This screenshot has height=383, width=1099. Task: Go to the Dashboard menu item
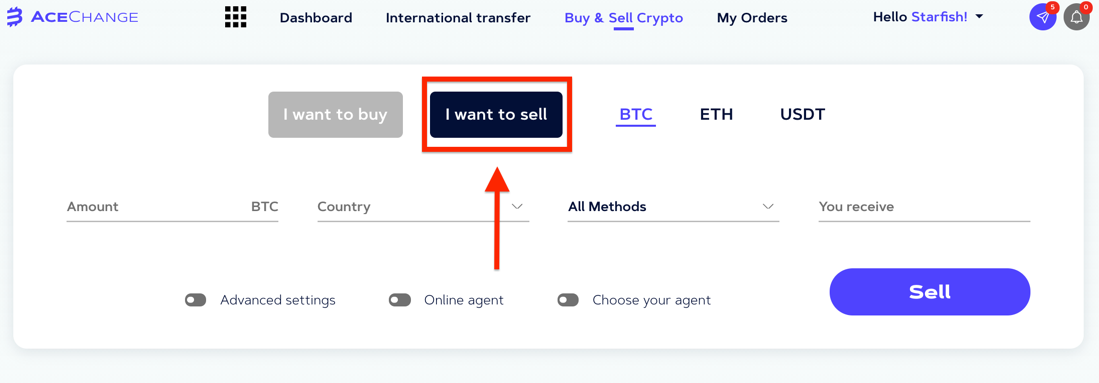click(316, 18)
